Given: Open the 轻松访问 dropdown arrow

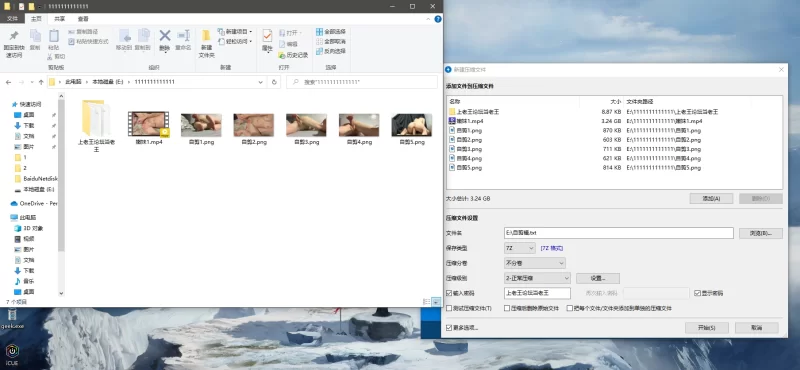Looking at the screenshot, I should (x=251, y=41).
